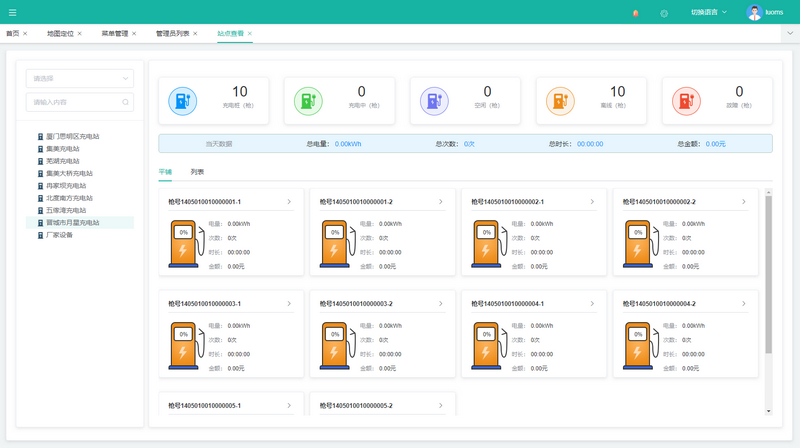
Task: Click the blue total charging piles icon
Action: (183, 101)
